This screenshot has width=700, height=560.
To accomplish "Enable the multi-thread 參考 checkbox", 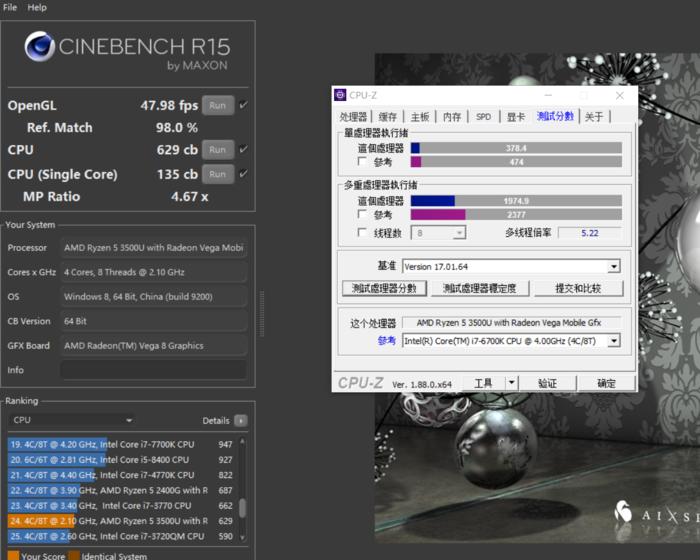I will pos(362,214).
